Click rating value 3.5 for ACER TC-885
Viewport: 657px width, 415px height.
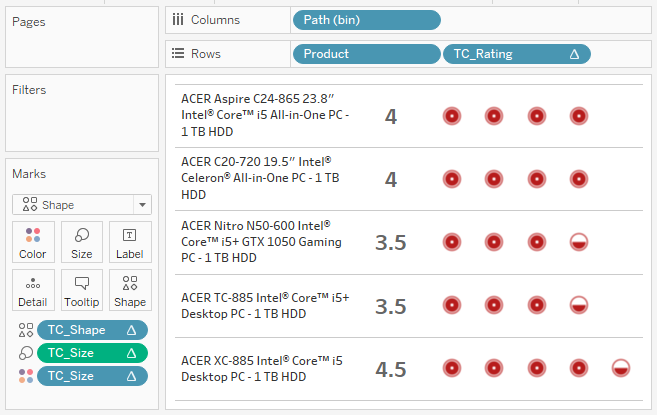pyautogui.click(x=391, y=306)
